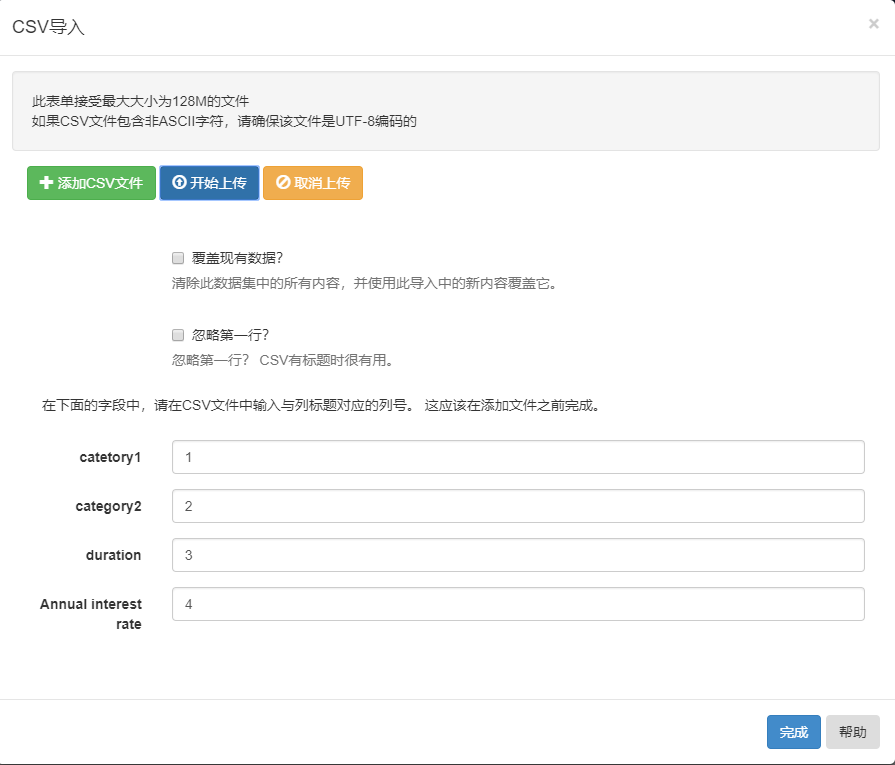
Task: Focus the catetory1 column number field
Action: [x=518, y=457]
